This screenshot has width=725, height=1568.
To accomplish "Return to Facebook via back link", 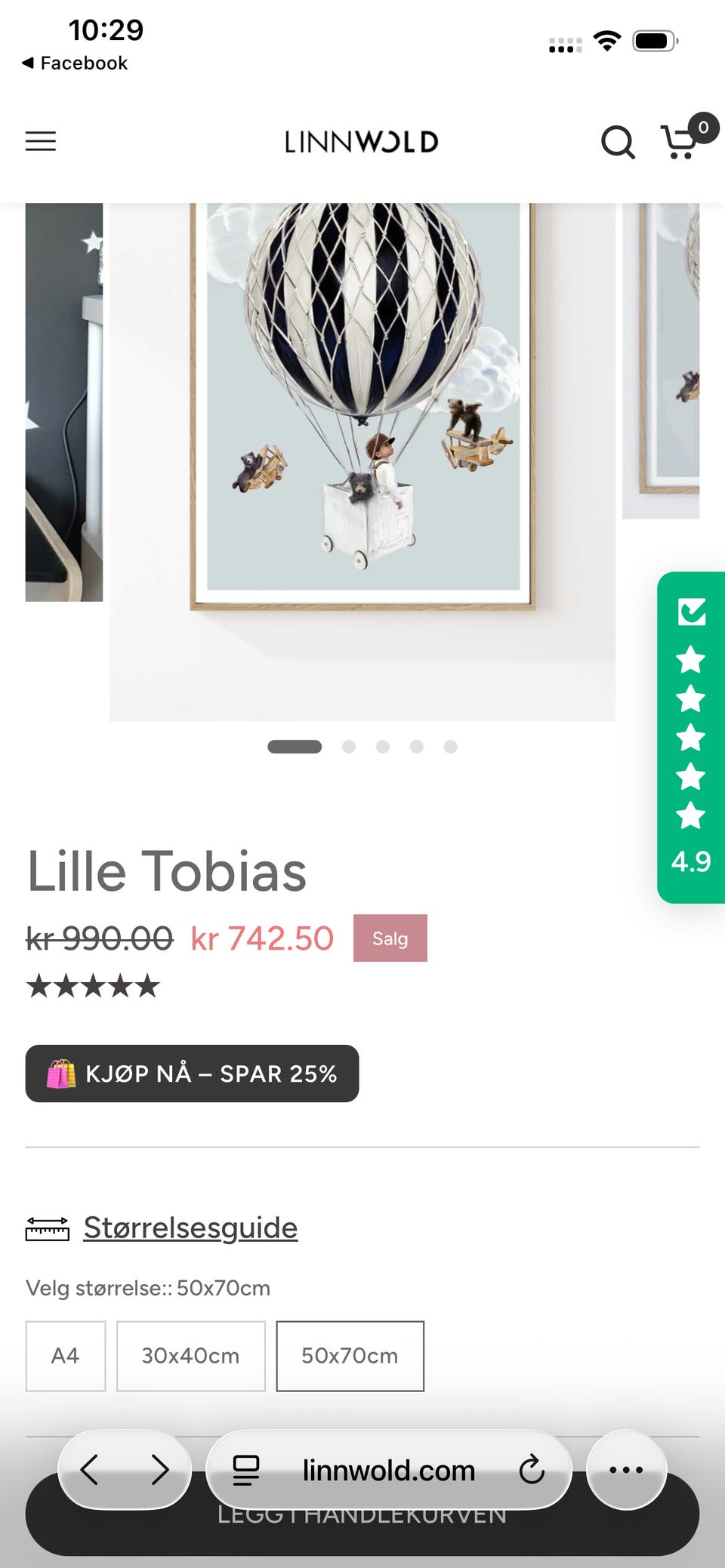I will coord(75,63).
